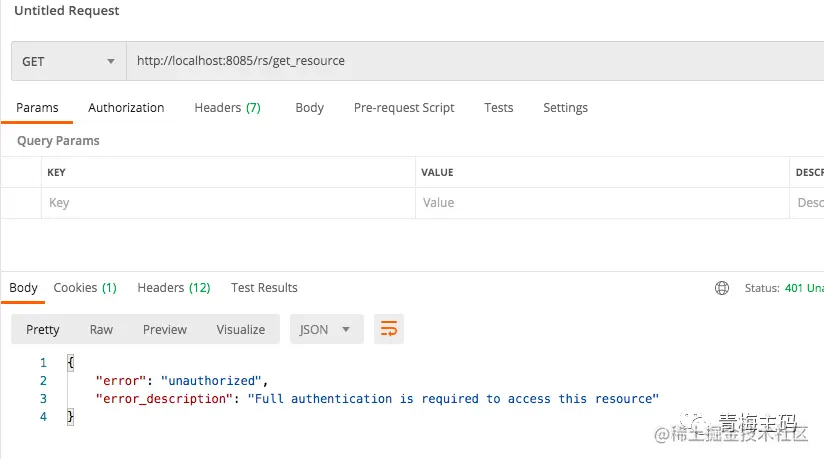
Task: Go to the Tests tab
Action: pyautogui.click(x=498, y=108)
